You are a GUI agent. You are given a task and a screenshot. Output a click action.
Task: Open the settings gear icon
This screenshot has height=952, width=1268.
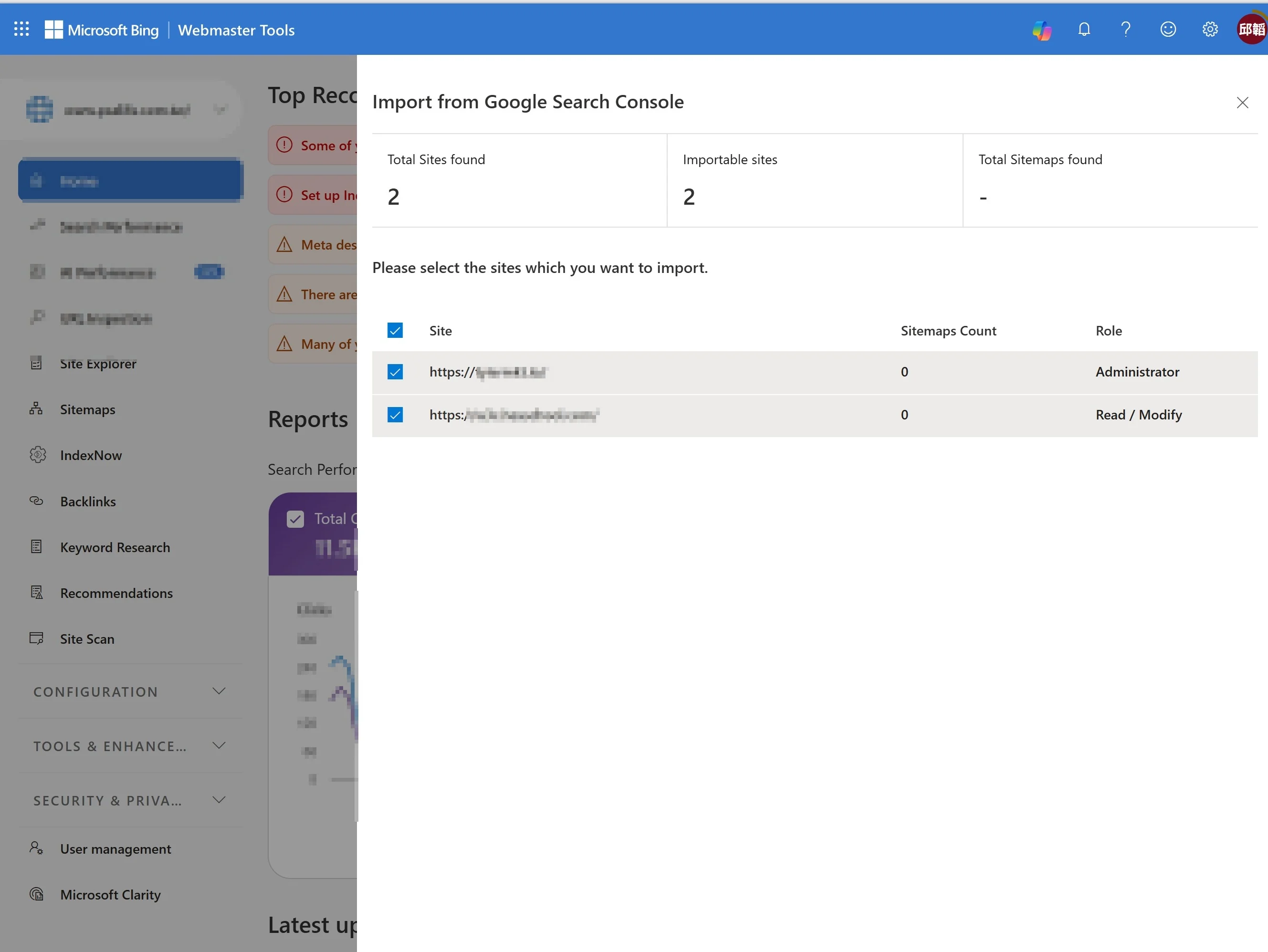tap(1209, 29)
